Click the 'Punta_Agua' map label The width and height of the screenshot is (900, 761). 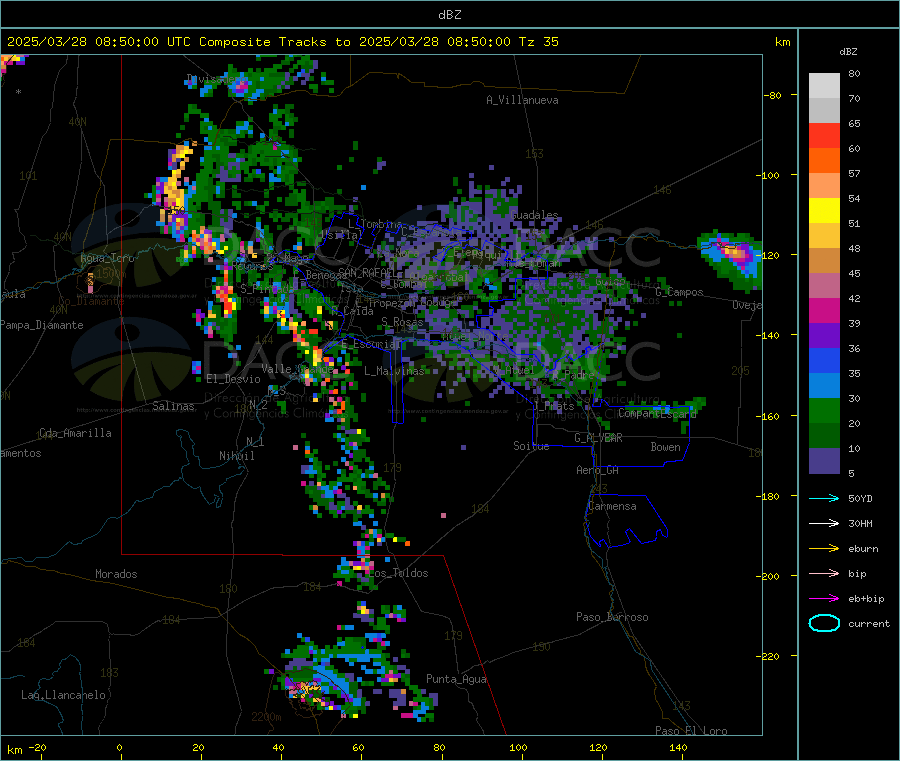coord(456,679)
